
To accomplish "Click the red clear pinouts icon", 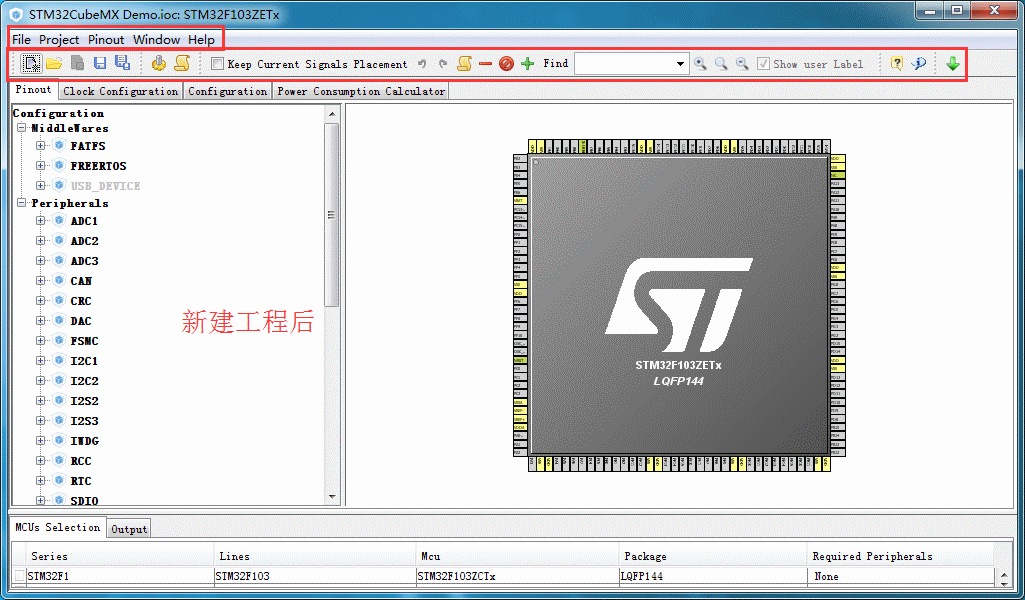I will click(x=506, y=63).
